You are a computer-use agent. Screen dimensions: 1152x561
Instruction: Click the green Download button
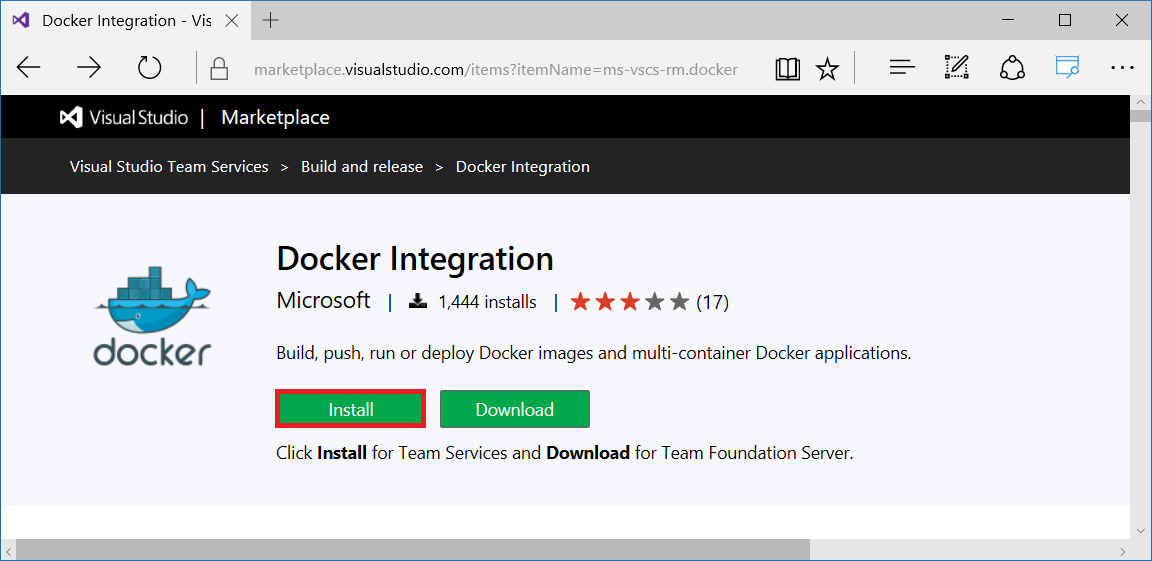(x=514, y=409)
